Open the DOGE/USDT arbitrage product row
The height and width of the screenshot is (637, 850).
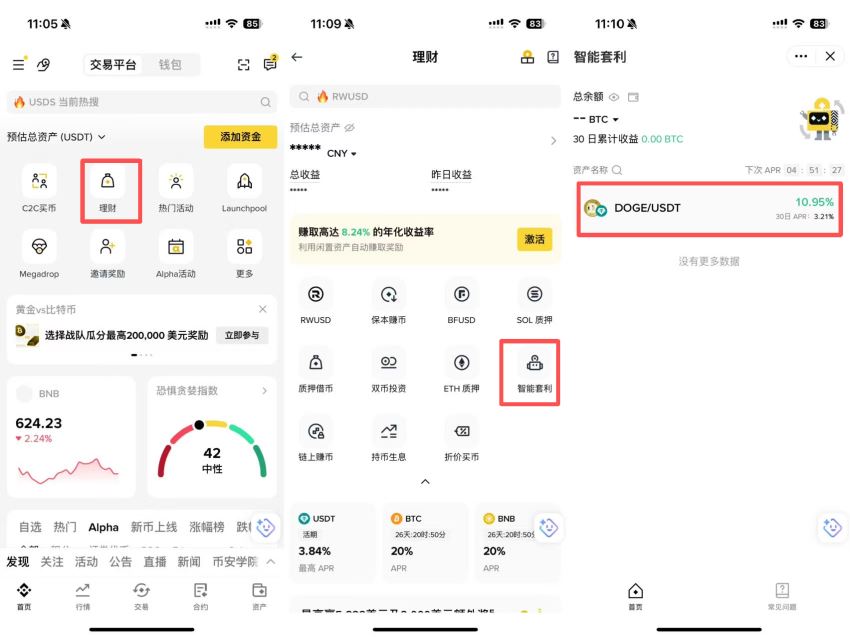pyautogui.click(x=708, y=208)
